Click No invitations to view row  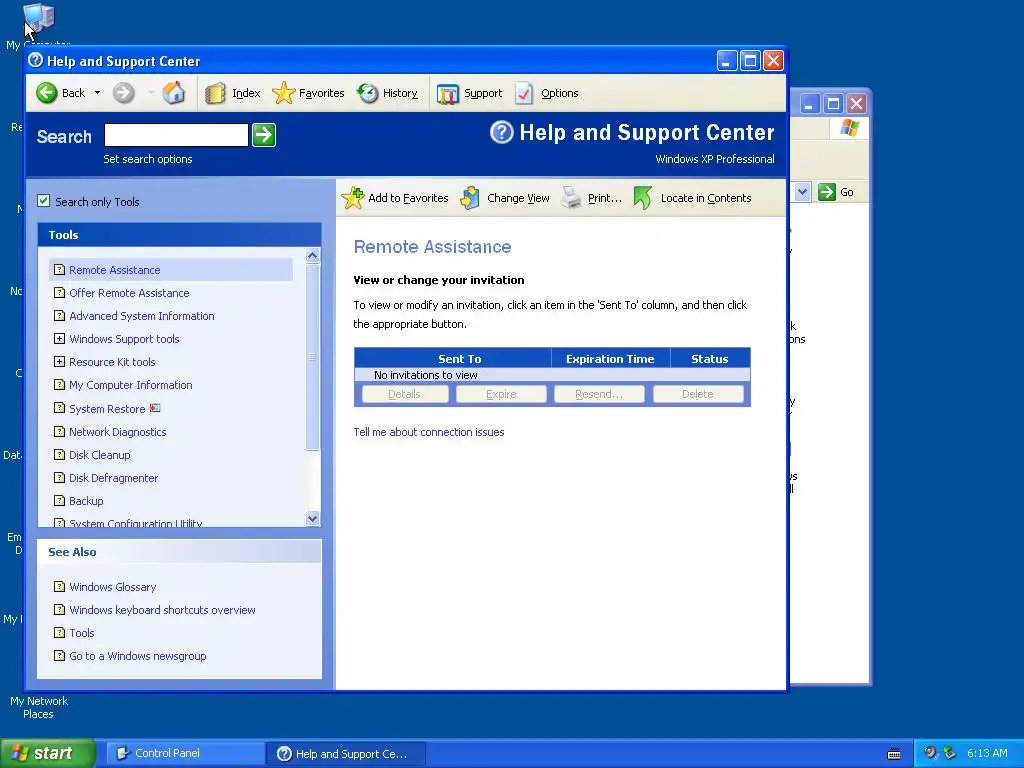coord(552,375)
